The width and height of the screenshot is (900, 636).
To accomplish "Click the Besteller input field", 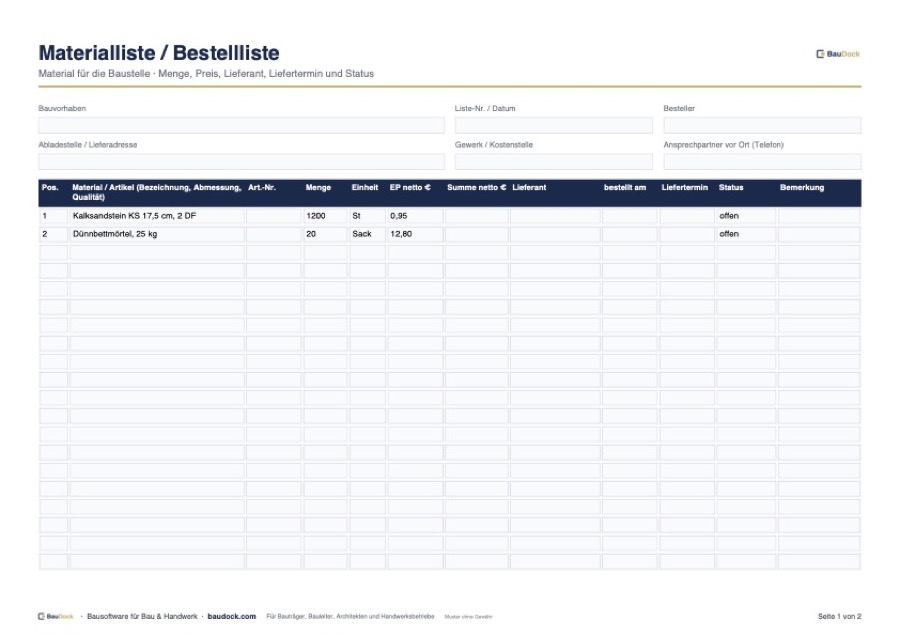I will coord(762,125).
